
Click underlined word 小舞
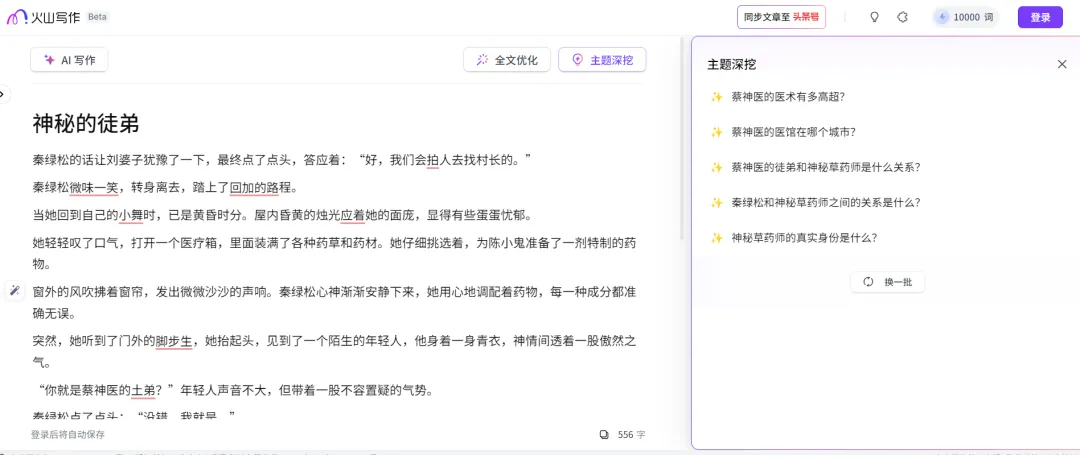pos(131,215)
